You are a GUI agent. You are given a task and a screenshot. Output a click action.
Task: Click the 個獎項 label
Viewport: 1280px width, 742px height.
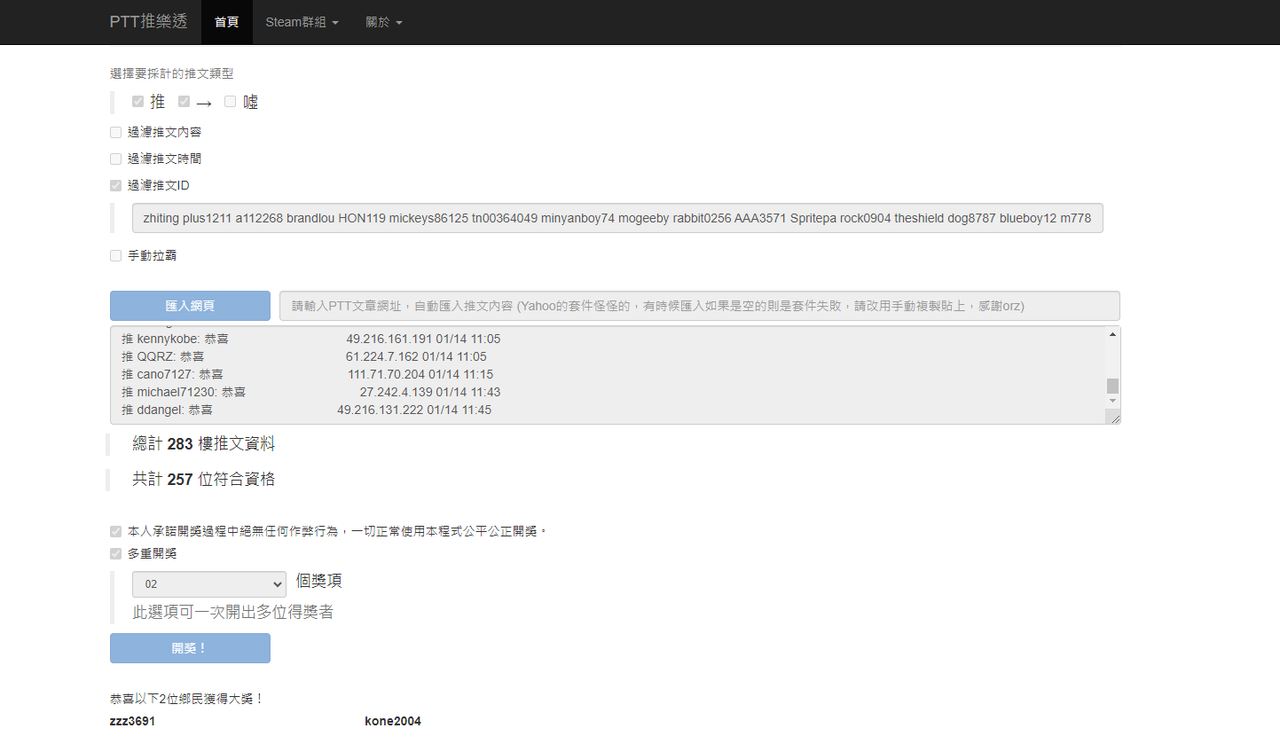click(x=319, y=581)
